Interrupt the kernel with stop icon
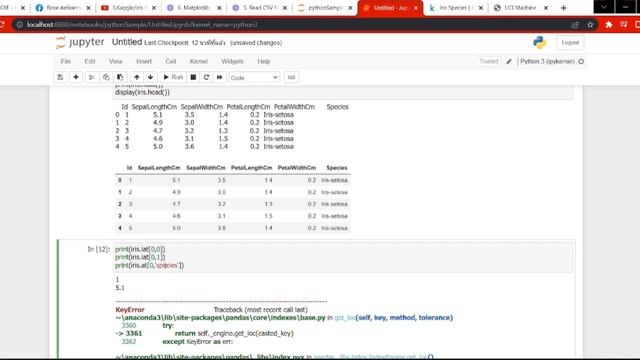The width and height of the screenshot is (640, 360). (193, 77)
